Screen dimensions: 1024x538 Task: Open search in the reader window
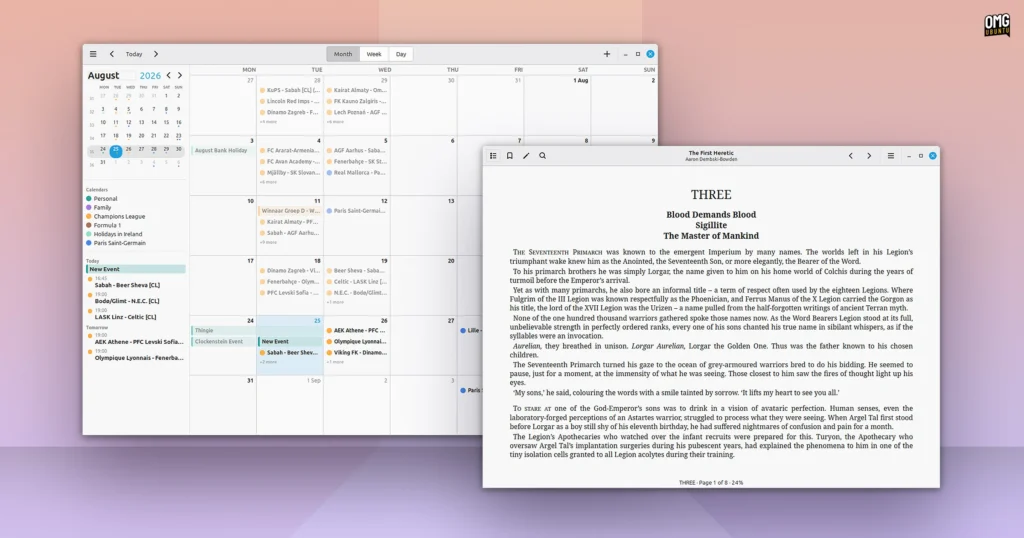(x=542, y=156)
